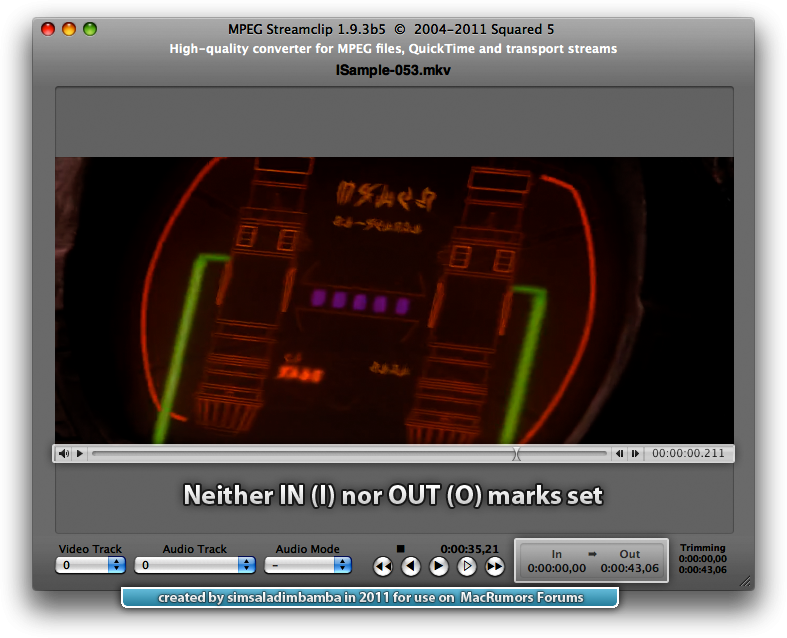Click the timeline scrub bar track
The width and height of the screenshot is (787, 638).
tap(349, 453)
